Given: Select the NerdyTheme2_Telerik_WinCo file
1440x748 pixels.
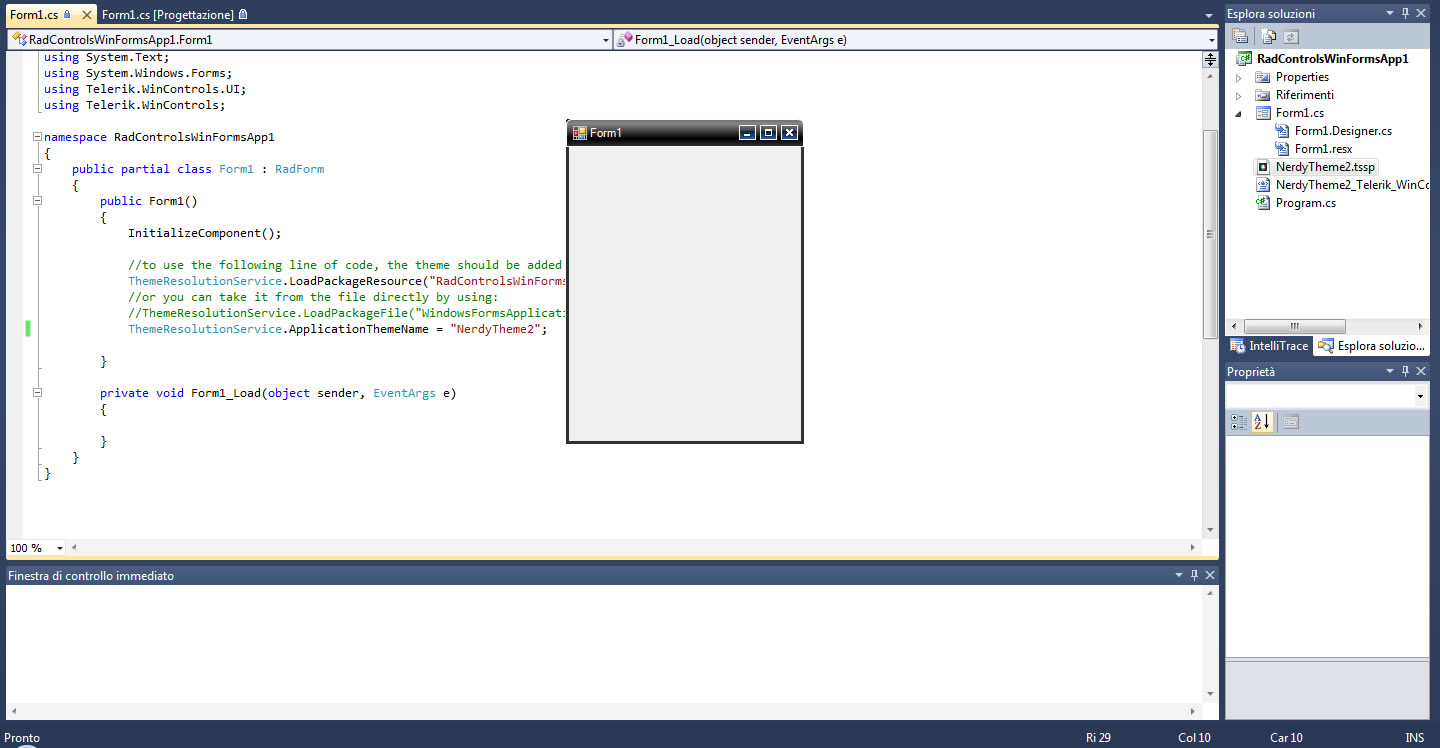Looking at the screenshot, I should [x=1352, y=185].
